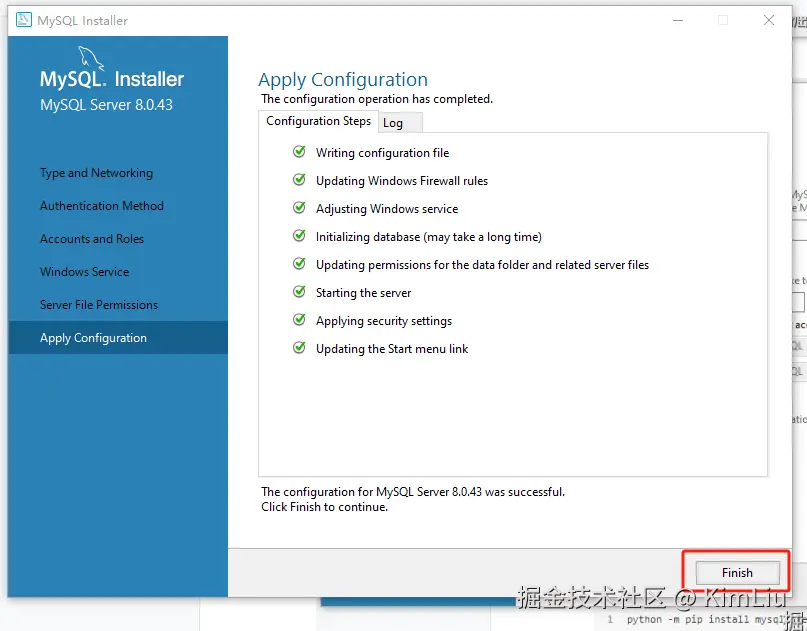Open the Type and Networking step
807x631 pixels.
tap(96, 173)
